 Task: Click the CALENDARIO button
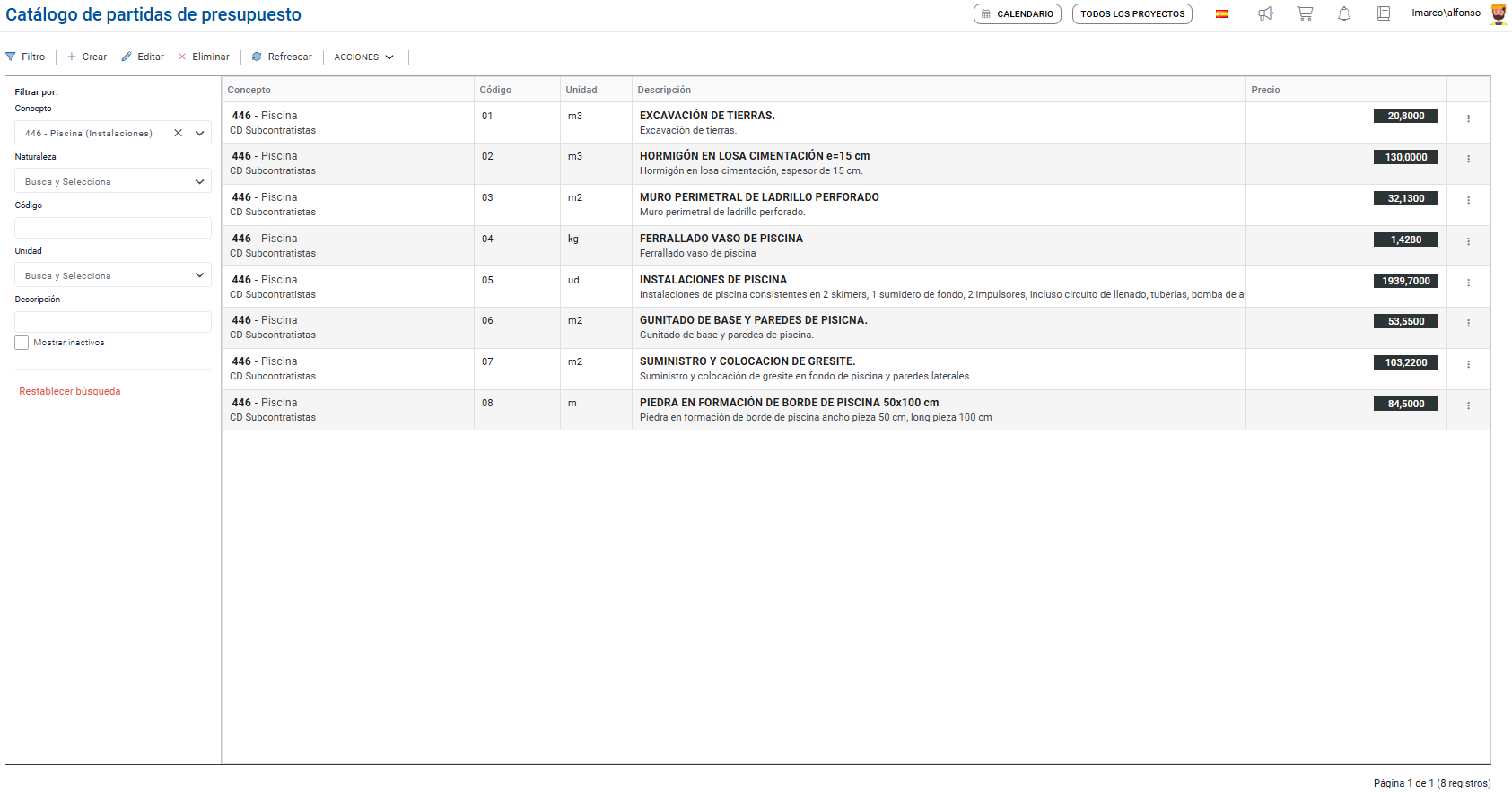1017,13
